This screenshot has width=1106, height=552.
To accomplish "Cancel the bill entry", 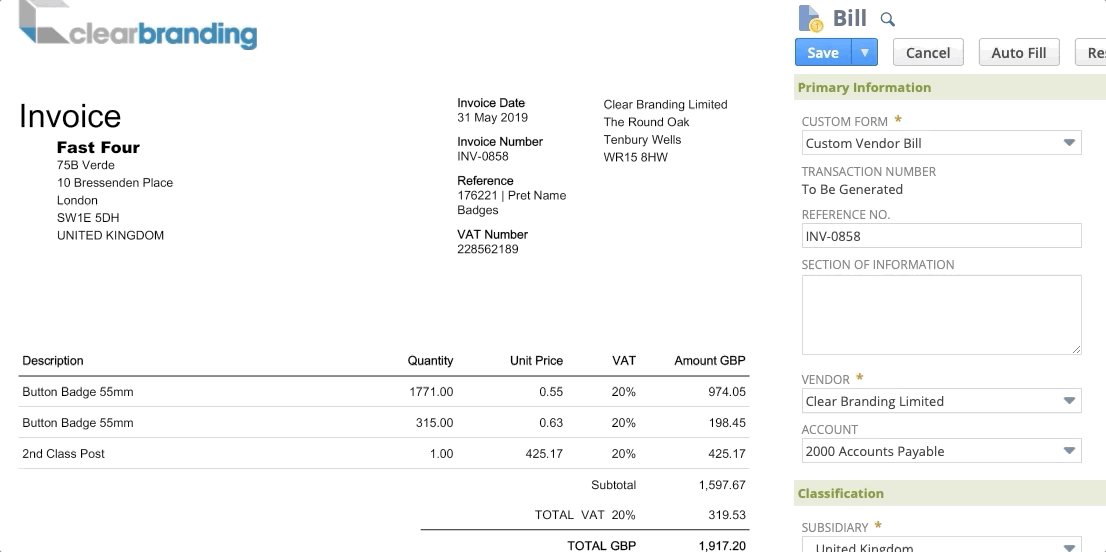I will pos(928,52).
